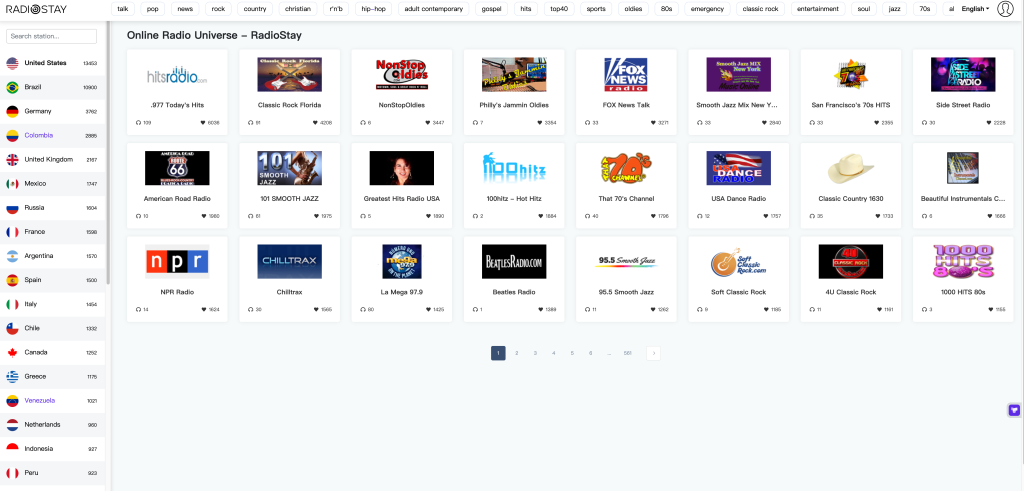Click headphones icon on That 70's Channel
Viewport: 1024px width, 491px height.
click(x=588, y=215)
